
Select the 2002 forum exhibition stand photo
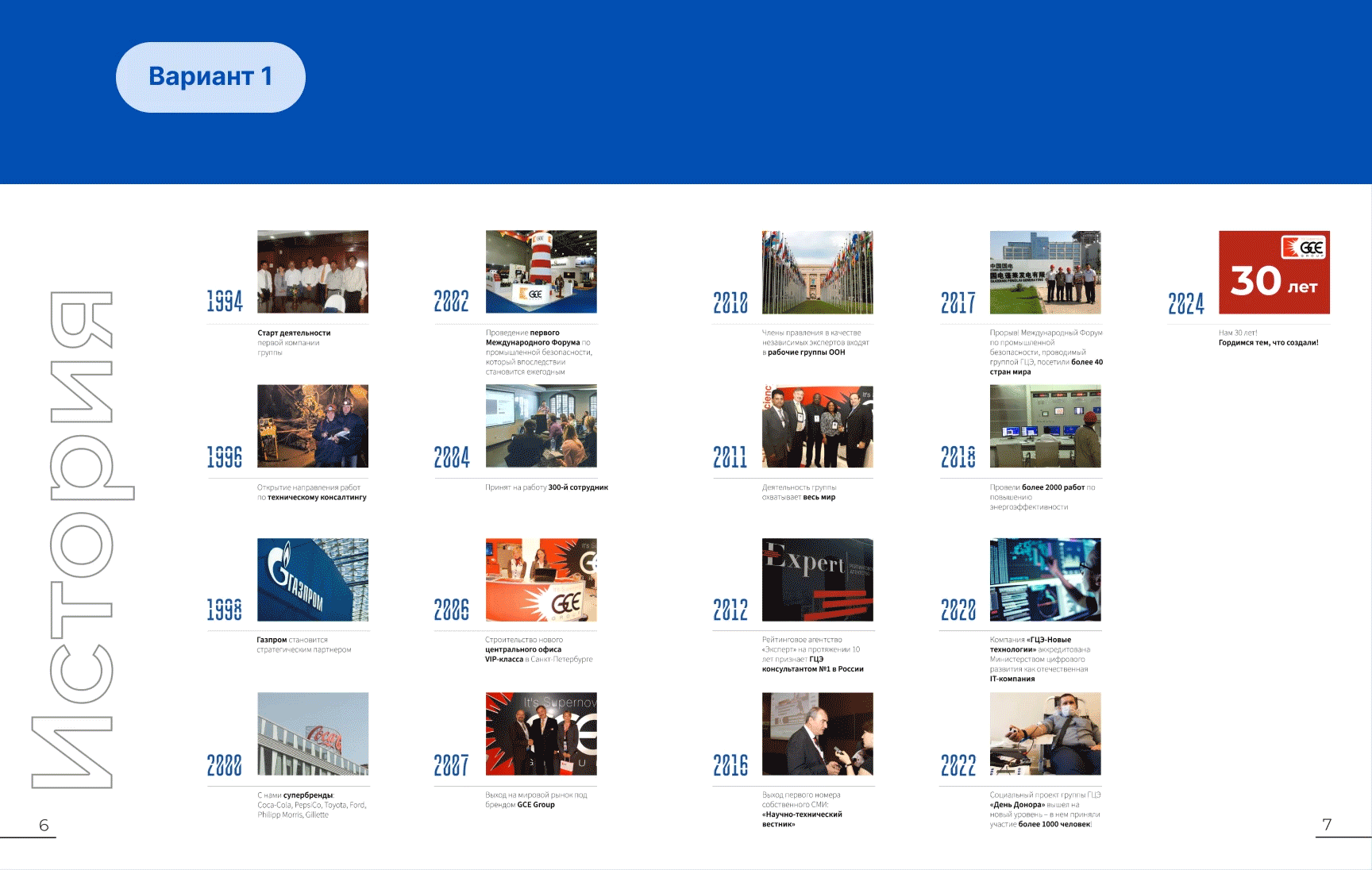click(541, 271)
